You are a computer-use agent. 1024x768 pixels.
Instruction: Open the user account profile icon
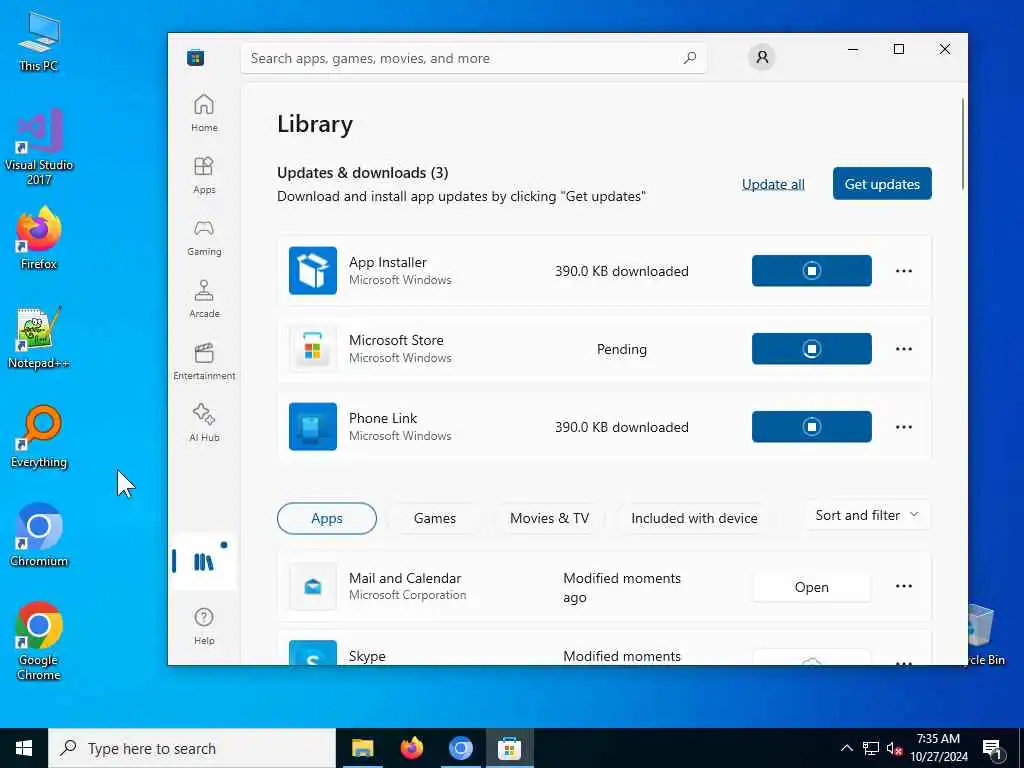point(761,57)
